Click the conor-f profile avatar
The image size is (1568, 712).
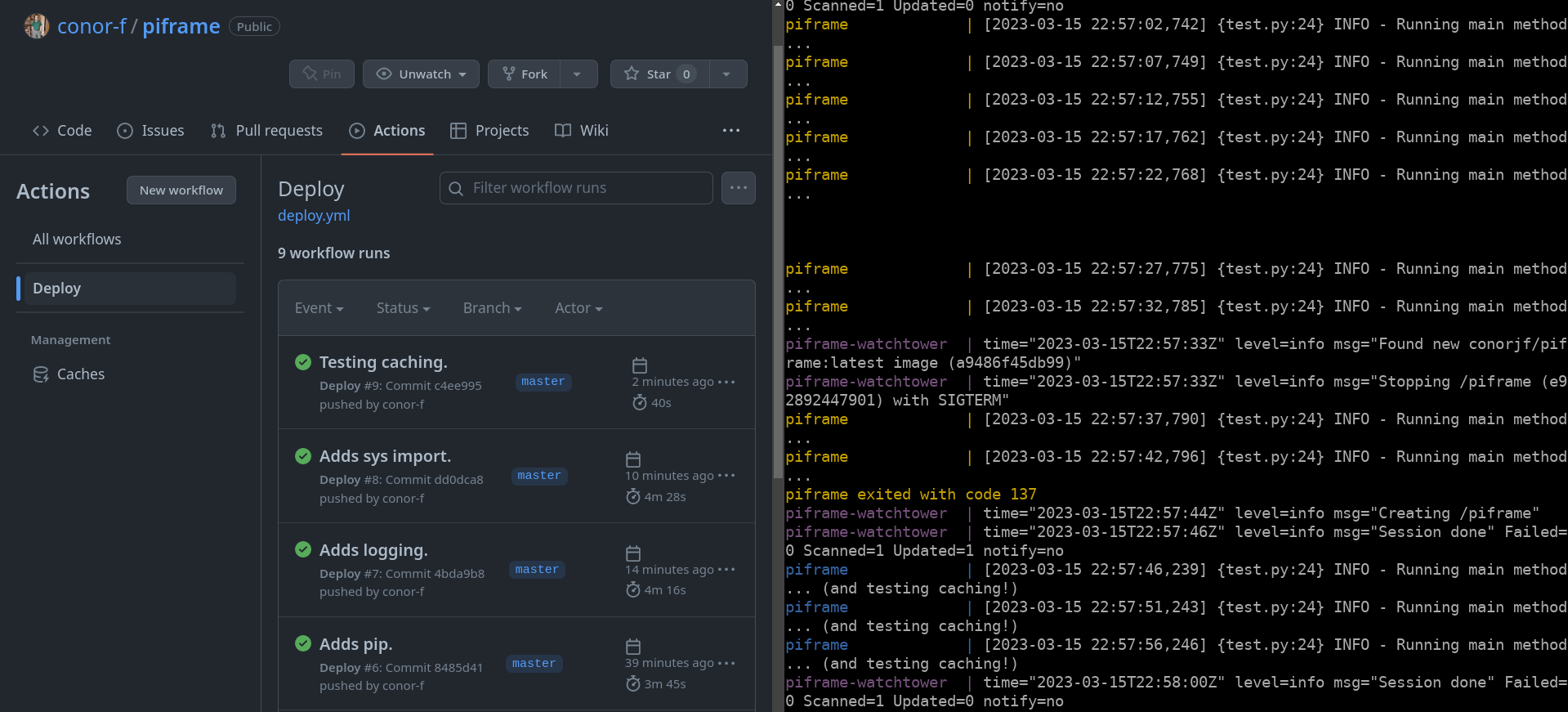pos(36,26)
